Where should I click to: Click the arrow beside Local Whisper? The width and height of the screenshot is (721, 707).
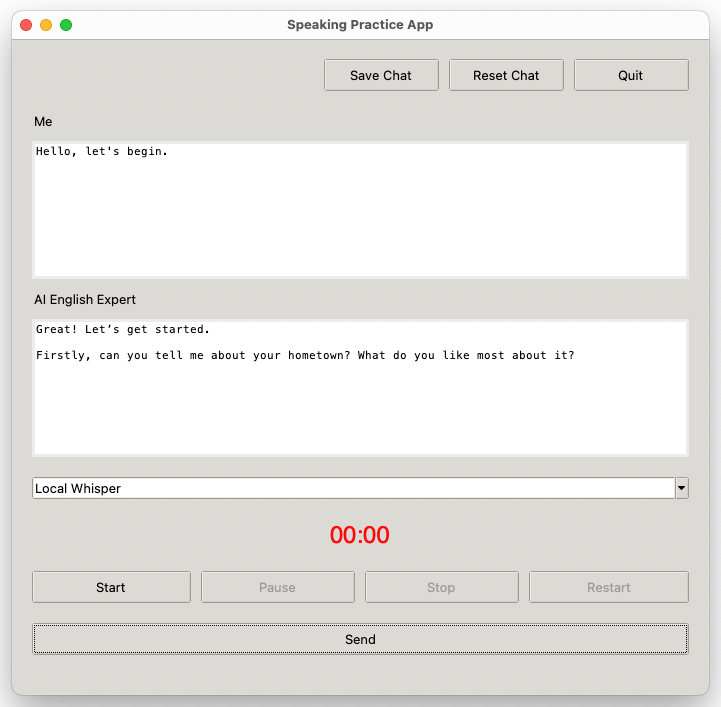(681, 488)
